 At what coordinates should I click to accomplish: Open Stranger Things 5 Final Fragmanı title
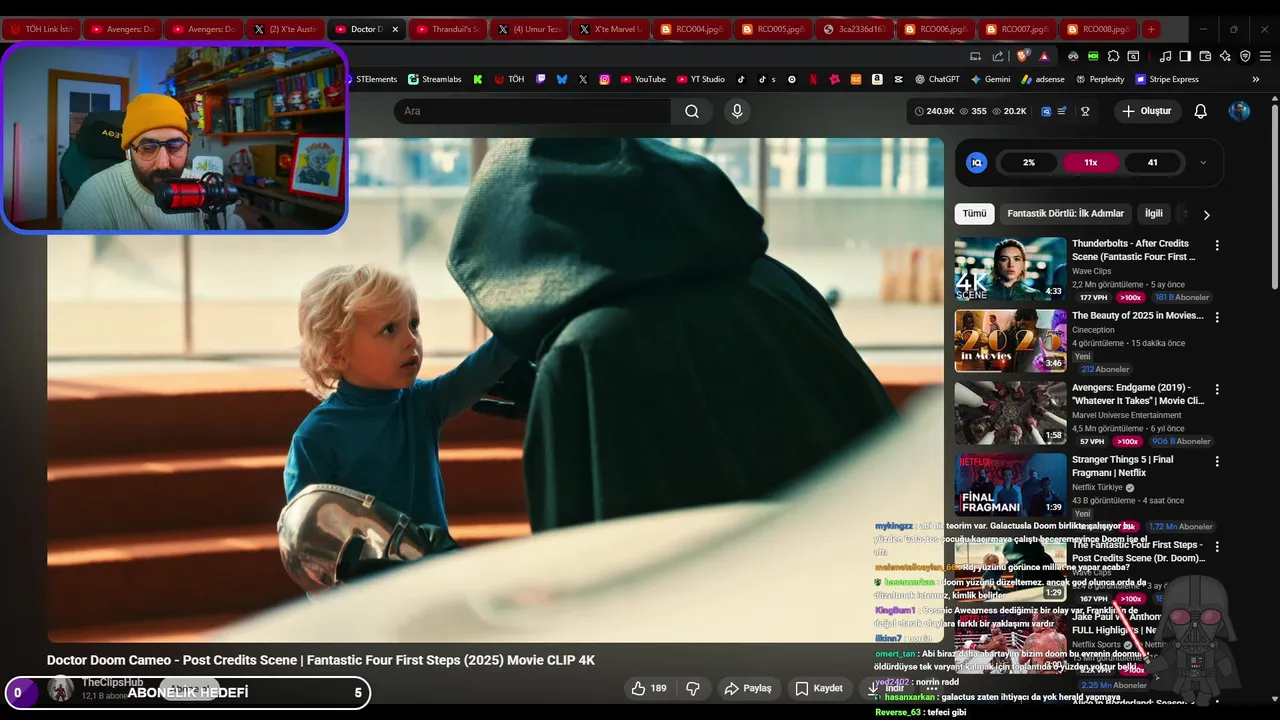coord(1123,466)
